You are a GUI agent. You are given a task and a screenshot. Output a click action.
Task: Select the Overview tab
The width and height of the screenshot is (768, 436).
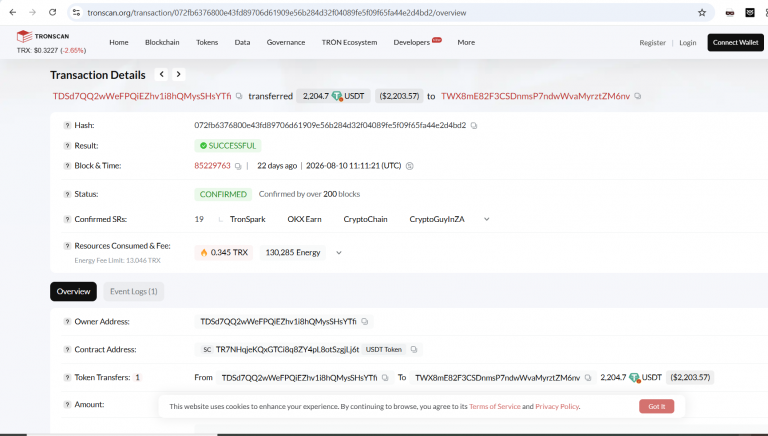pos(73,291)
